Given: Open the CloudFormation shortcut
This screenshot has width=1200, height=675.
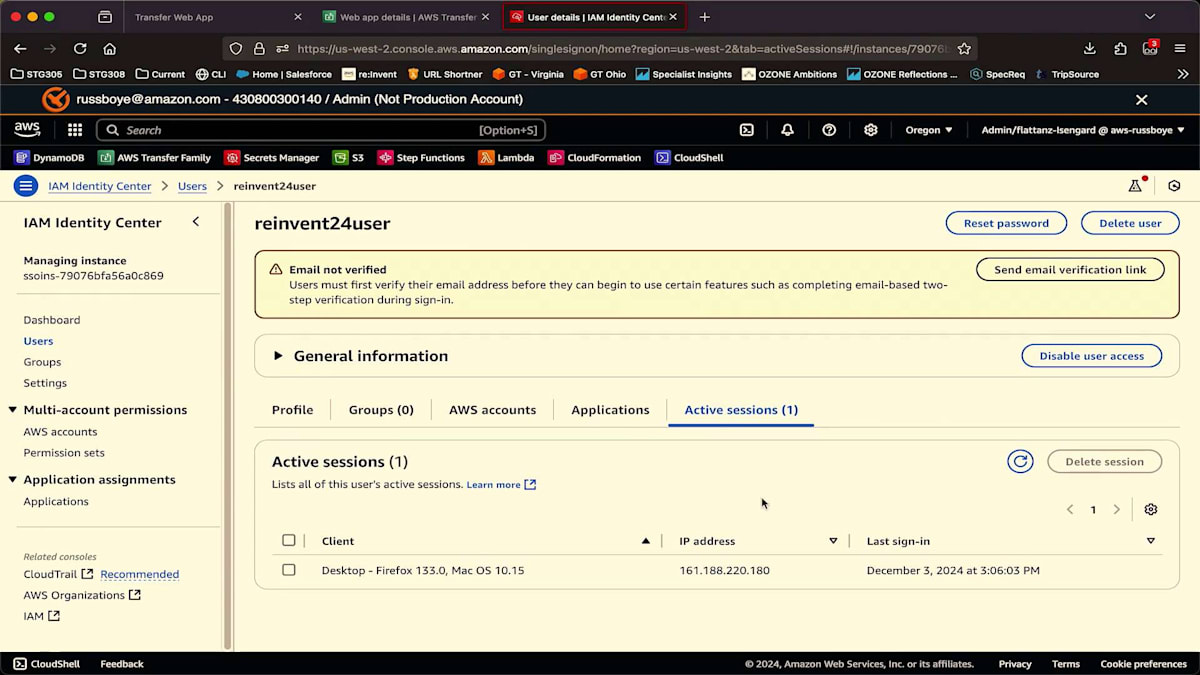Looking at the screenshot, I should tap(595, 157).
